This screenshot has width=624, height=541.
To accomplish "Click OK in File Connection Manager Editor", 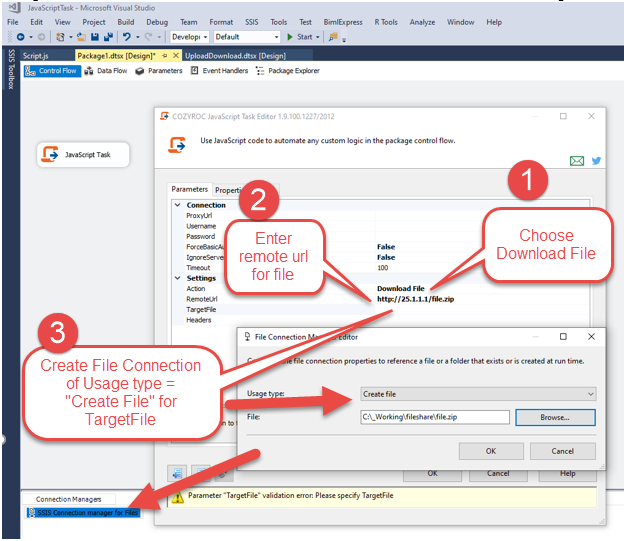I will pos(491,451).
